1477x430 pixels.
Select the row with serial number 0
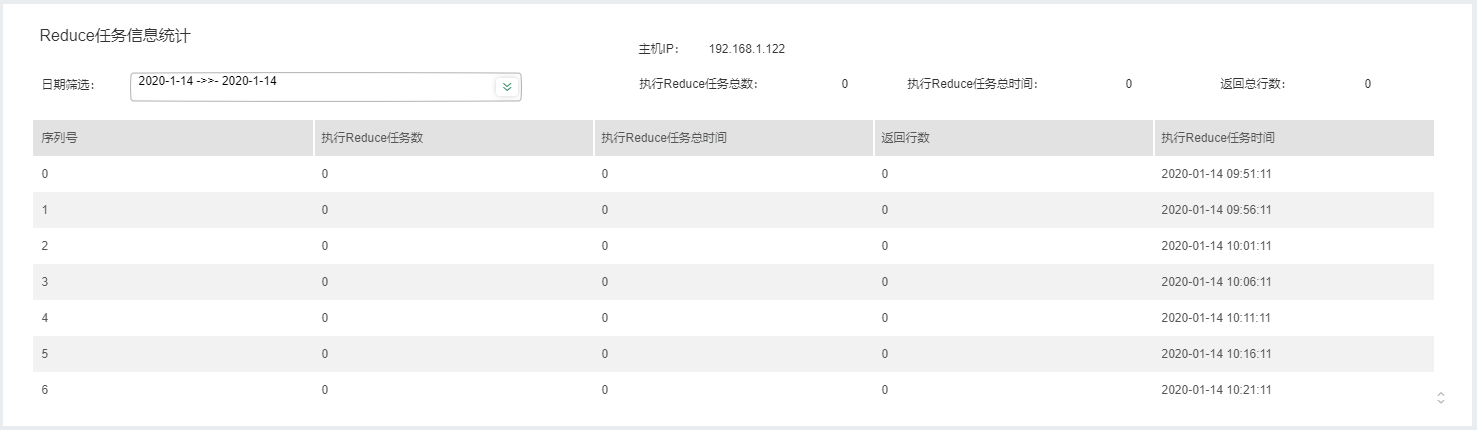tap(45, 174)
